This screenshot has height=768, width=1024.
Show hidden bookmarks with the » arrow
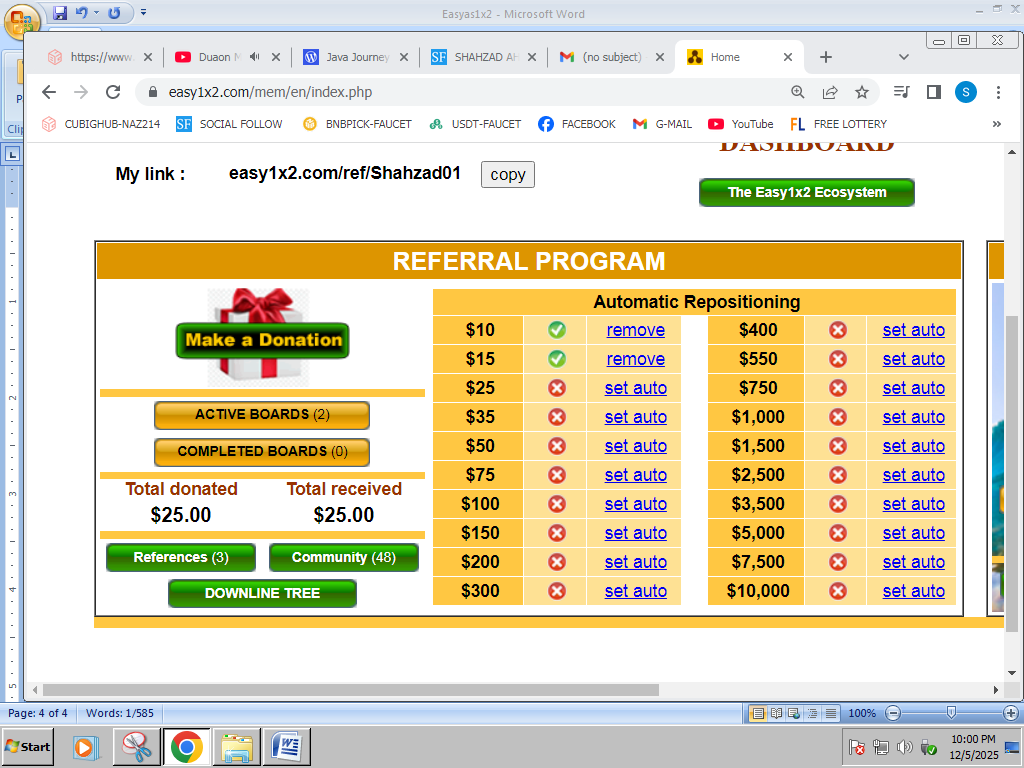pos(996,124)
